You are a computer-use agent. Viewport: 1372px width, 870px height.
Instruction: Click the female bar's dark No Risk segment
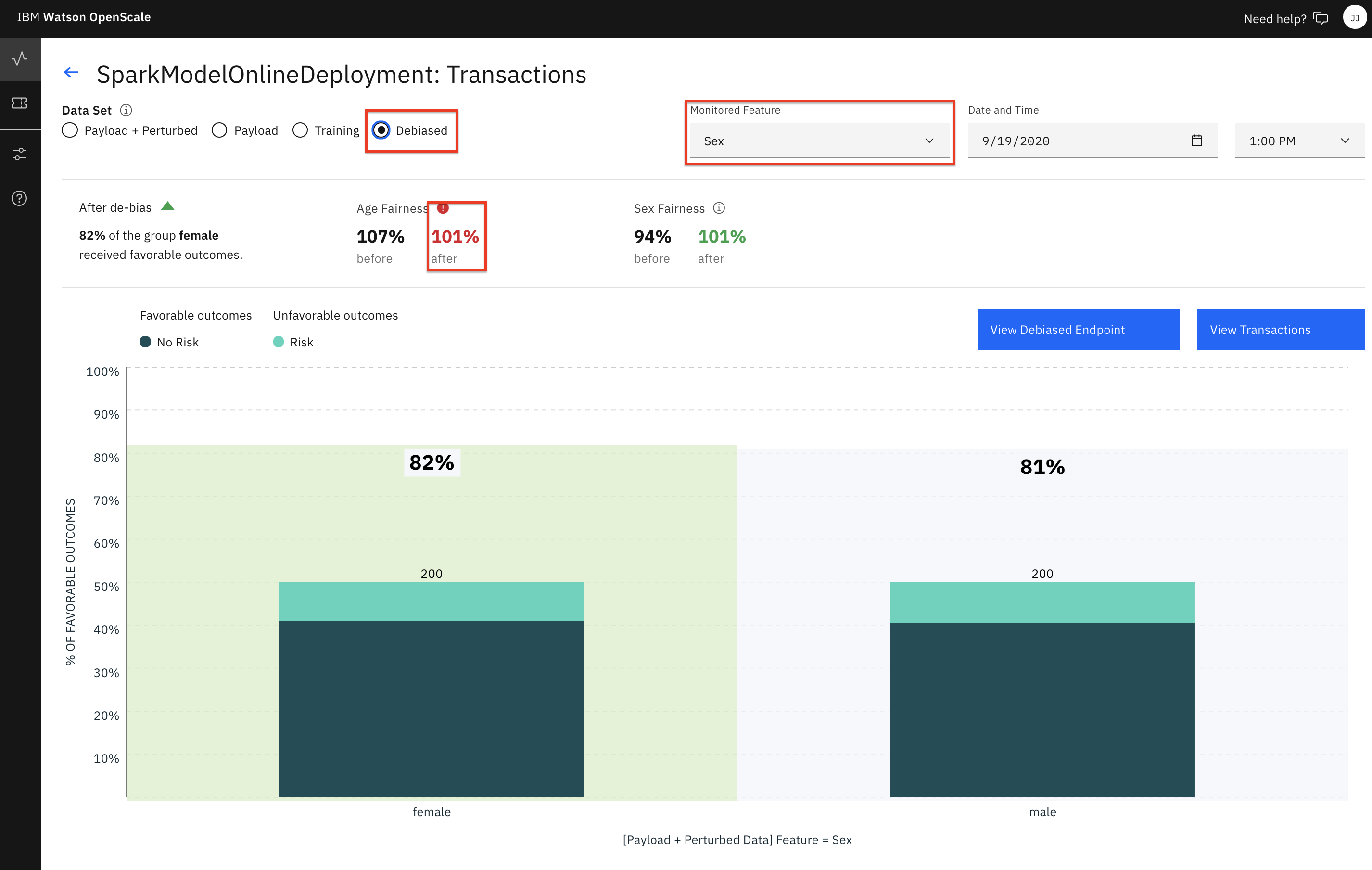(x=432, y=708)
